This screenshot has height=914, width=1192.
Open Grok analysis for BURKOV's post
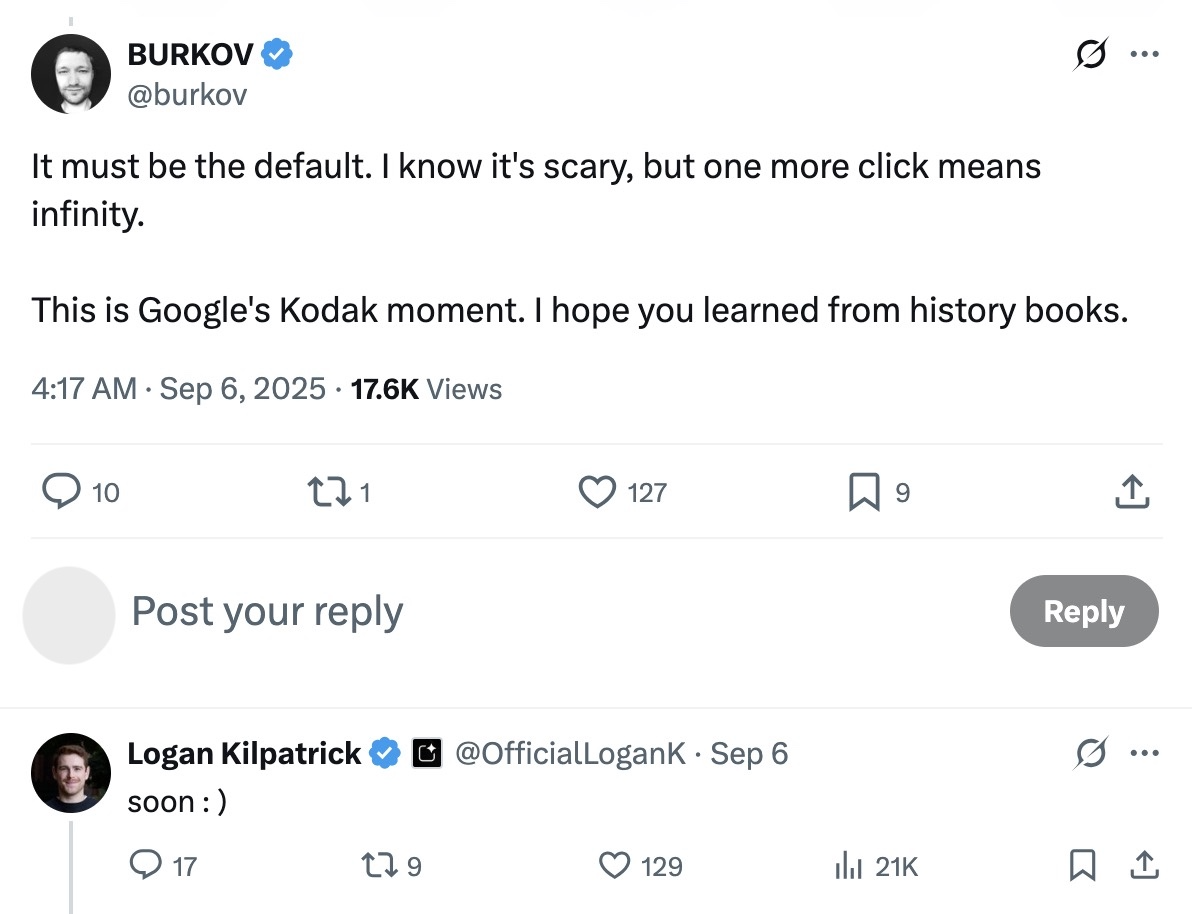(1090, 55)
